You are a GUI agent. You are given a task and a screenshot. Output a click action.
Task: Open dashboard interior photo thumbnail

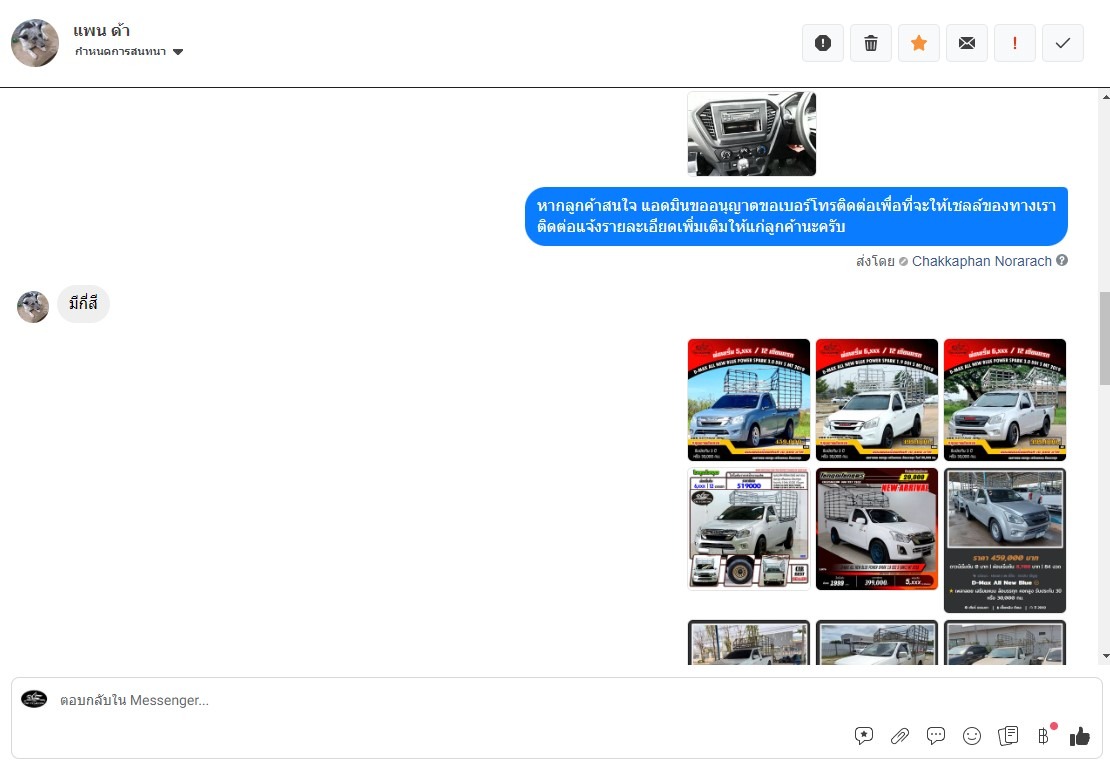coord(752,133)
